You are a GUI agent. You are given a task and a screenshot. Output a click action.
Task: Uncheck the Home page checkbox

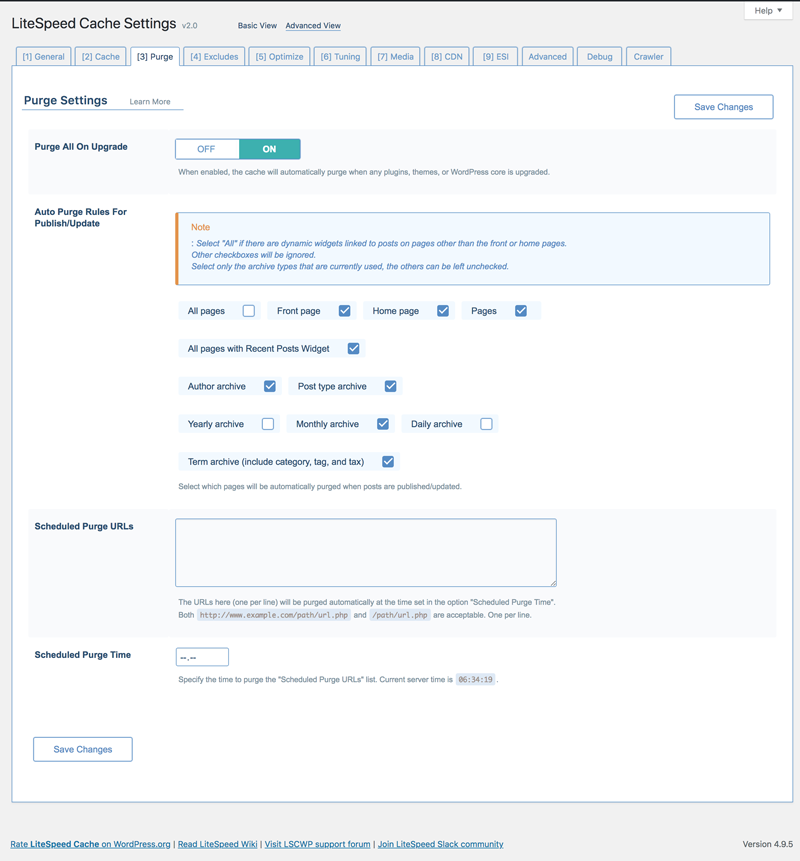pos(443,311)
